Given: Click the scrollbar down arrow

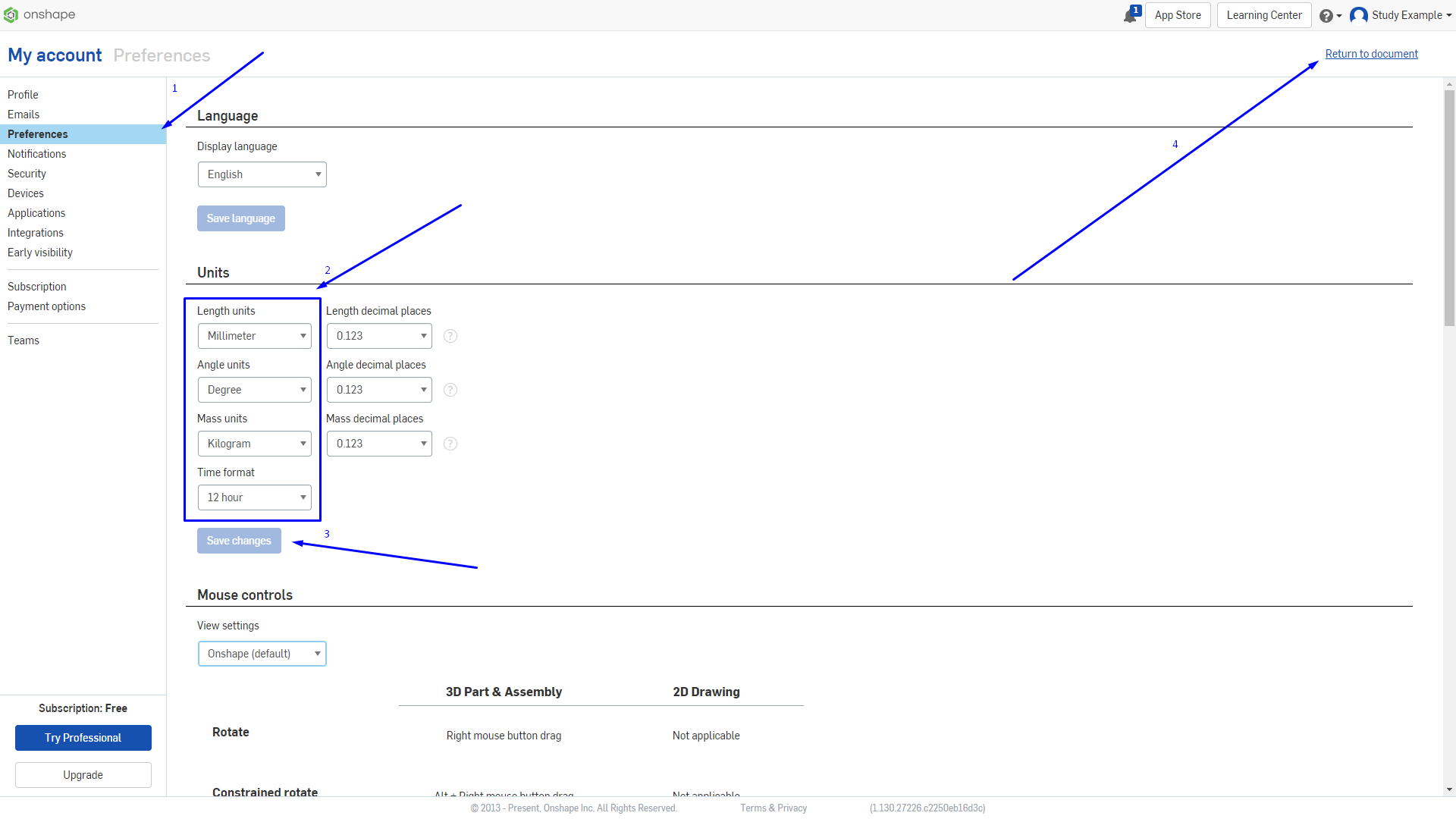Looking at the screenshot, I should 1449,789.
